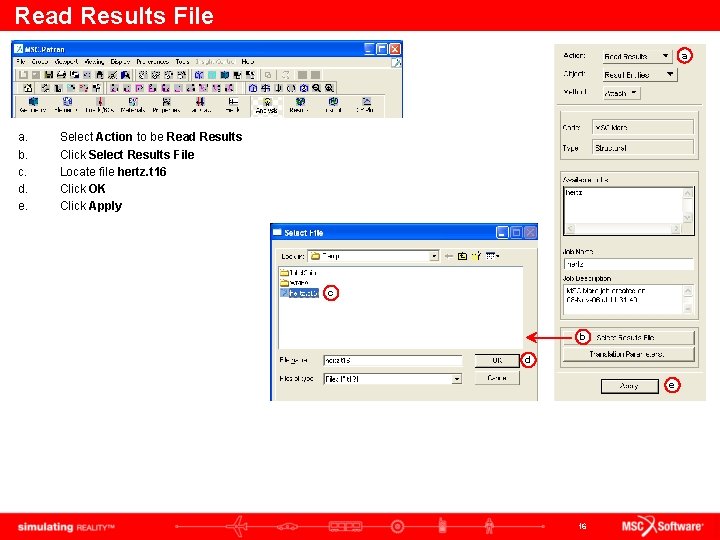Expand the Look in folder dropdown

pyautogui.click(x=434, y=256)
